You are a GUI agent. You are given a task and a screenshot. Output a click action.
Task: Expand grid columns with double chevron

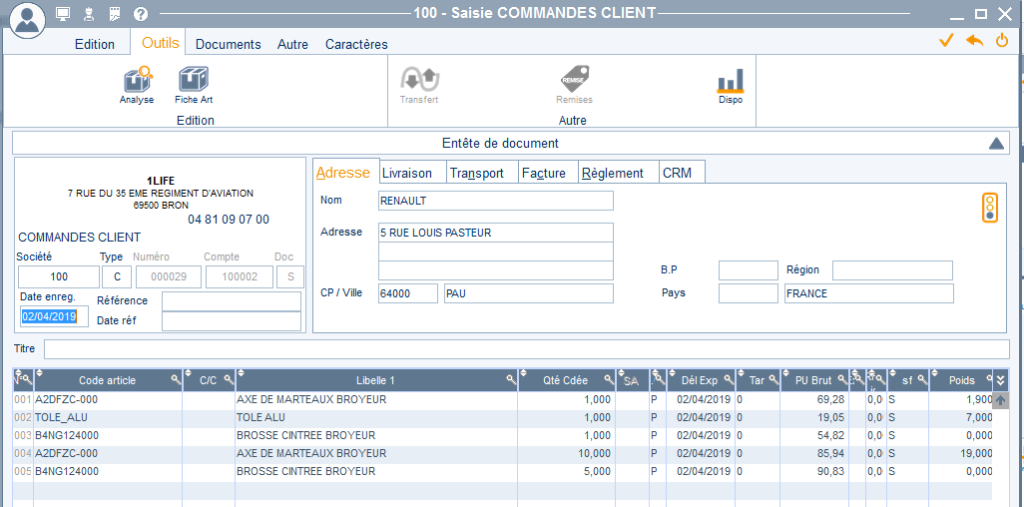[x=1001, y=380]
